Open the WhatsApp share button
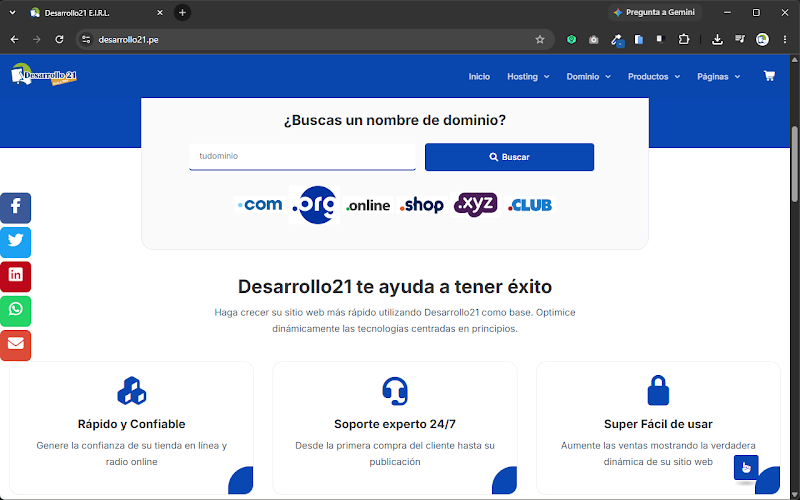This screenshot has height=500, width=800. click(15, 310)
